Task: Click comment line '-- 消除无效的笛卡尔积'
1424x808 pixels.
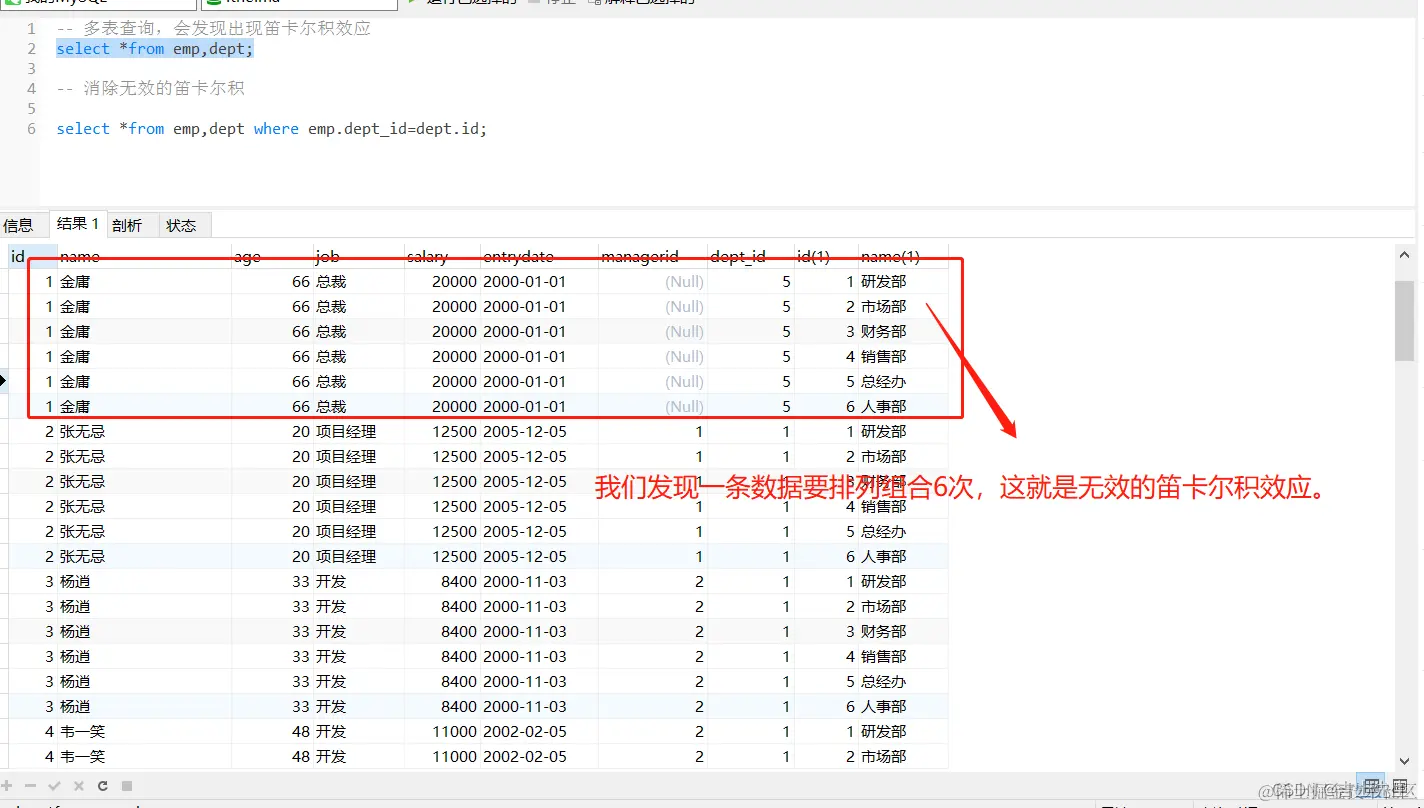Action: click(x=151, y=89)
